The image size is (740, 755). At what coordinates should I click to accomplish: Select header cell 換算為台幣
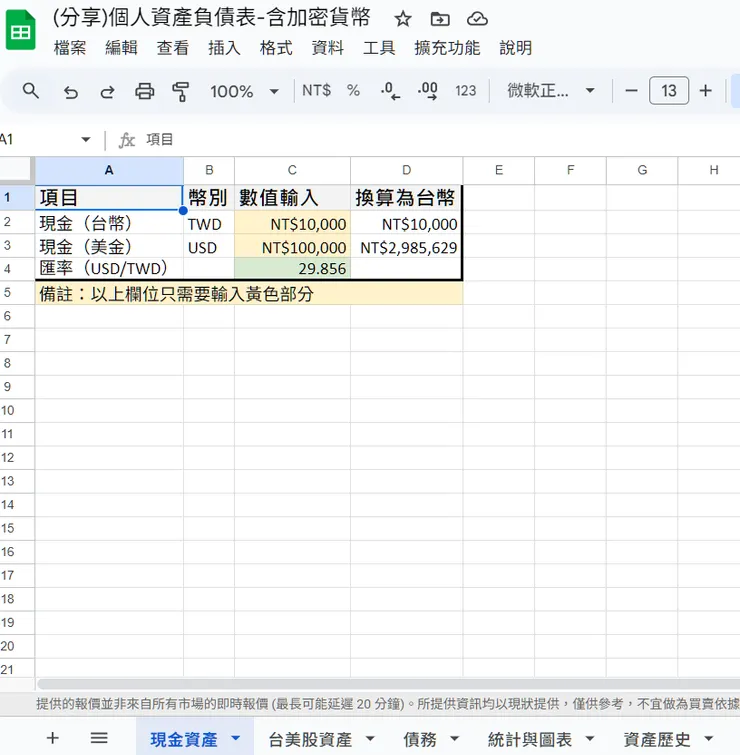pos(406,197)
